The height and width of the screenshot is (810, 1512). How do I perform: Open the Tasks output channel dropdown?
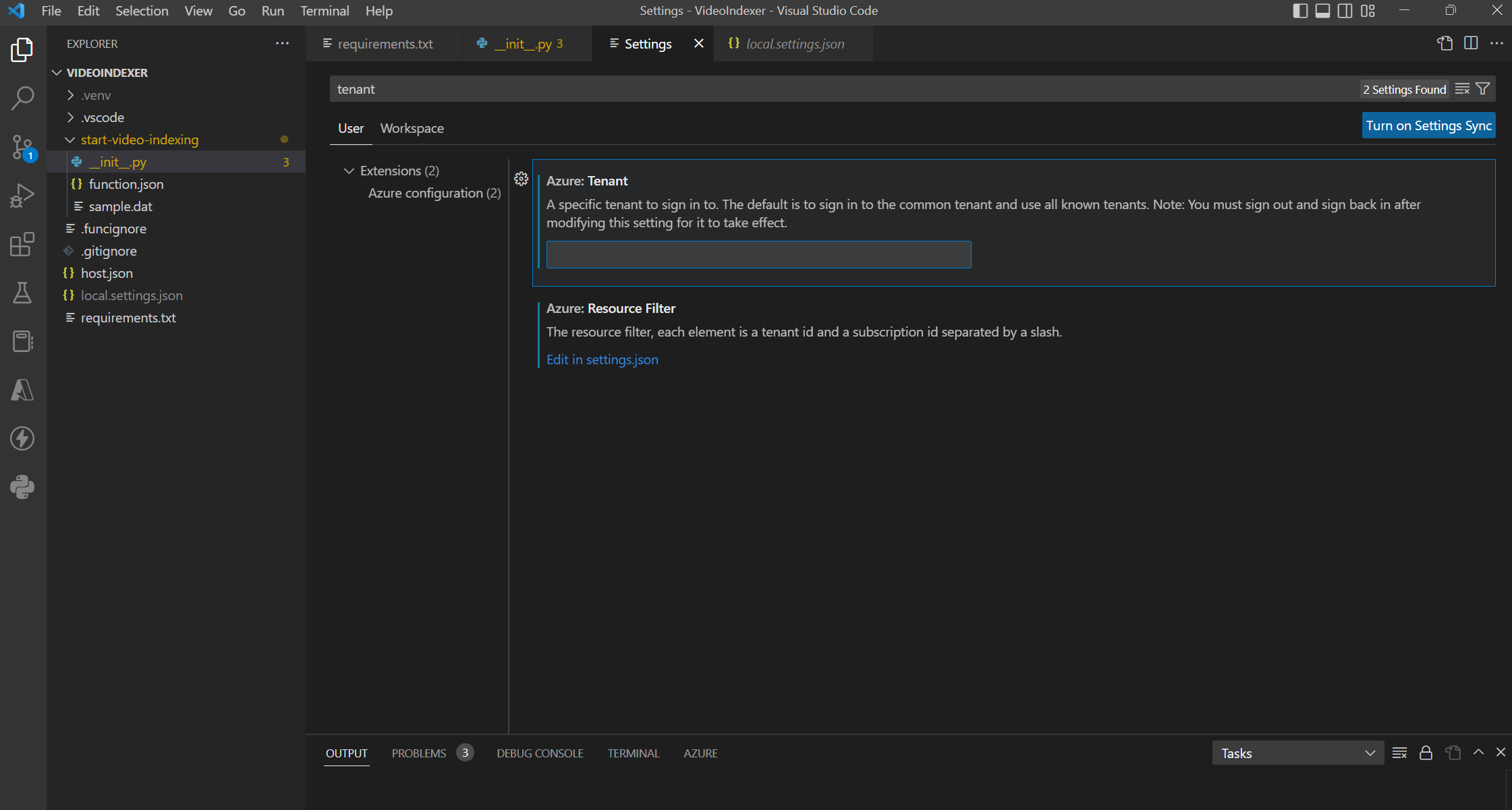(1297, 753)
